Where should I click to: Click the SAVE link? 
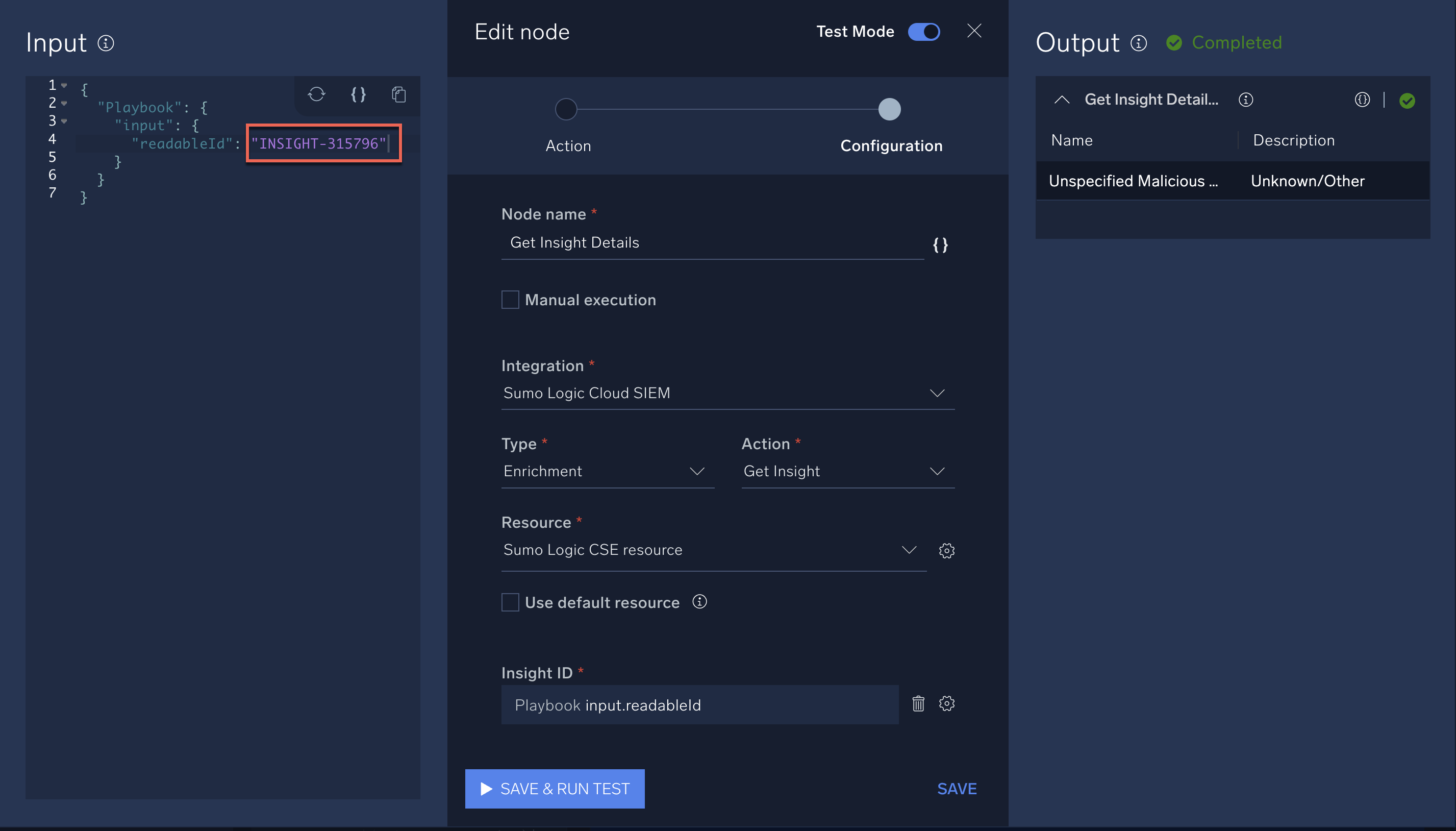[x=957, y=788]
